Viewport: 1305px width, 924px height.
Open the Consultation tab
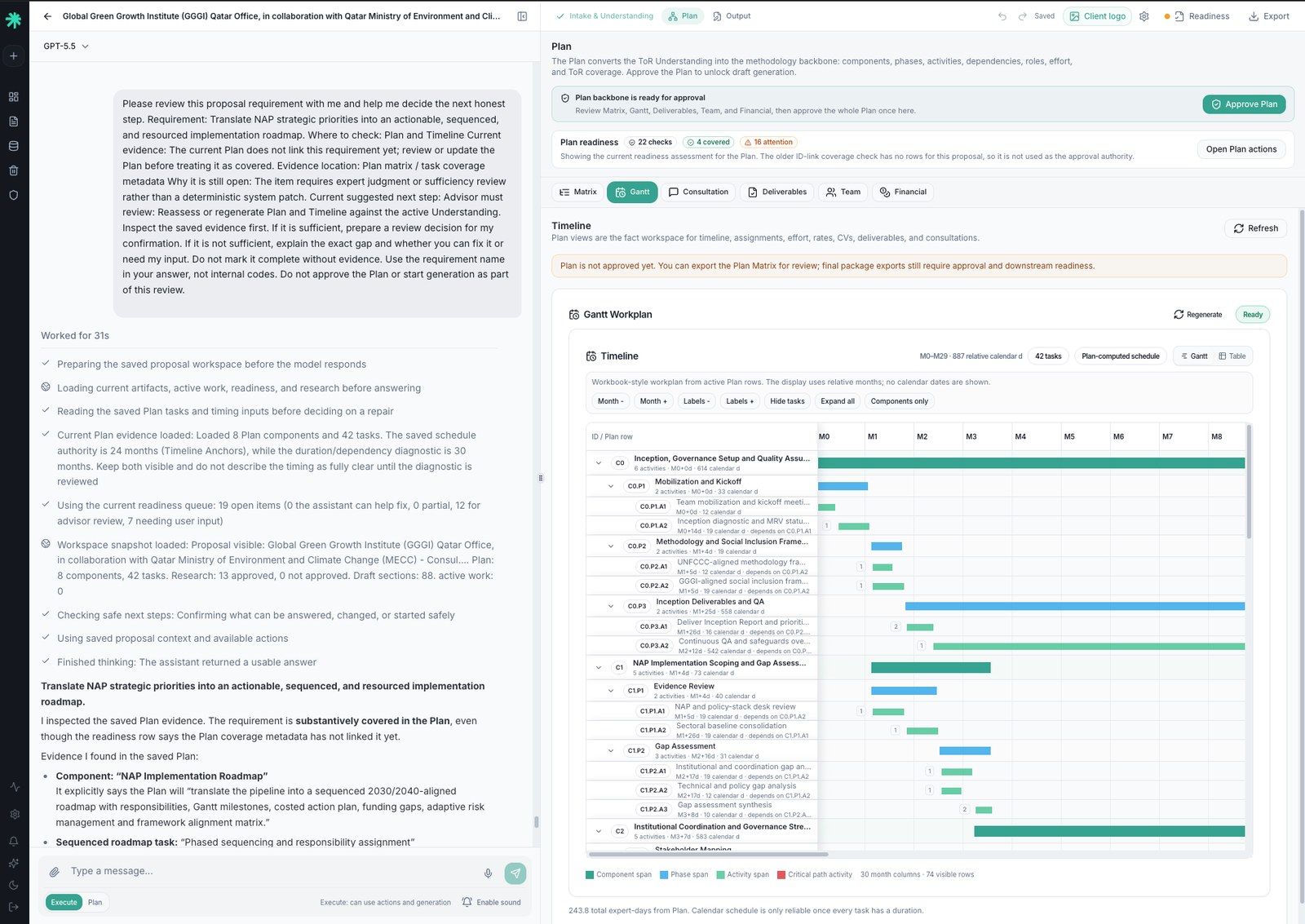(698, 192)
